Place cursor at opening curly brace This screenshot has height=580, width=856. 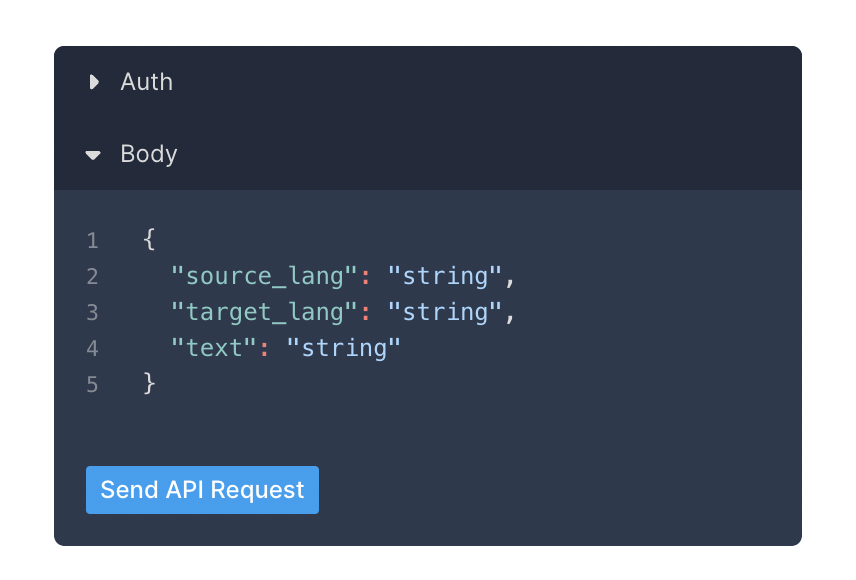149,239
